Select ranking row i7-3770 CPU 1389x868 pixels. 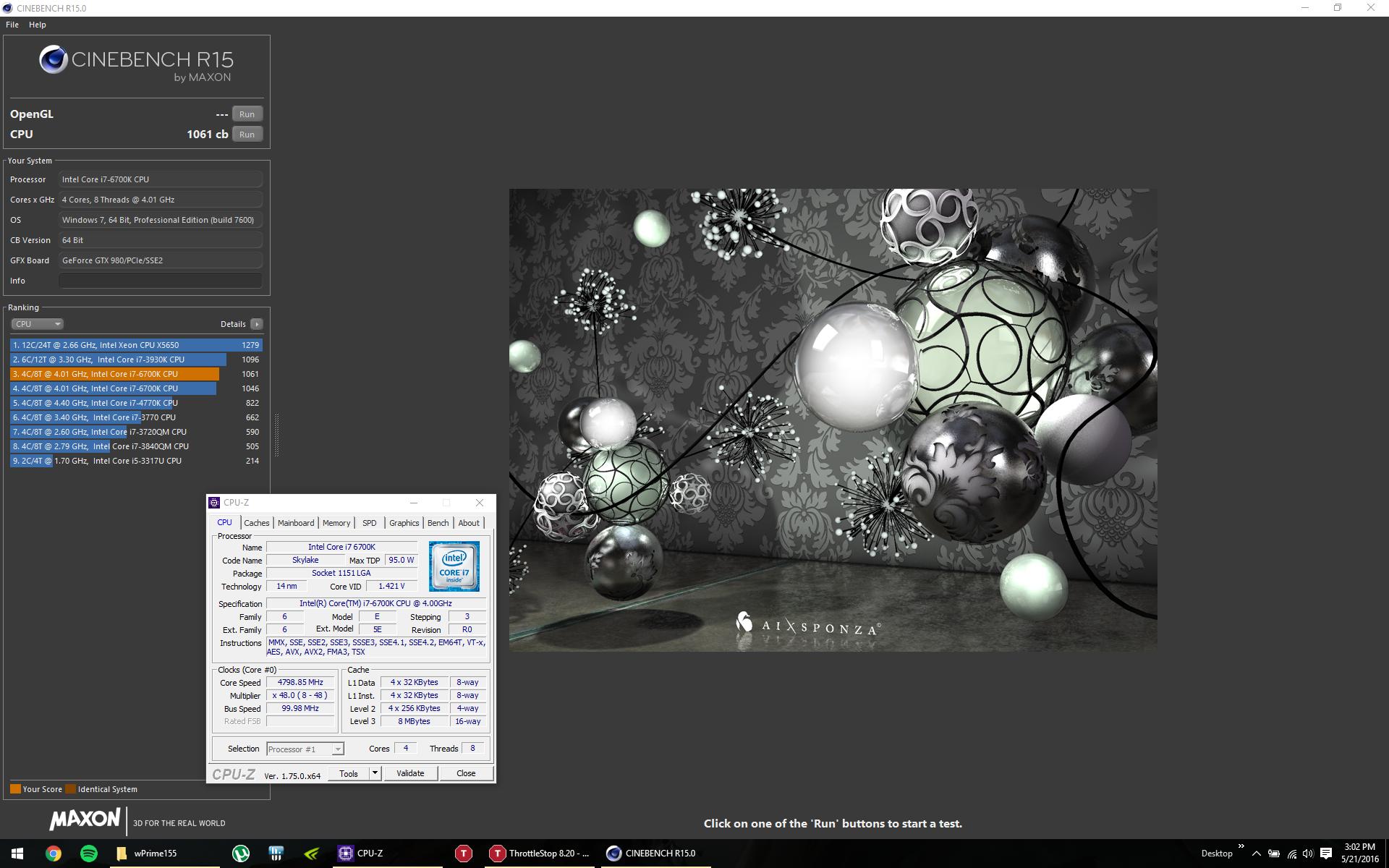136,417
